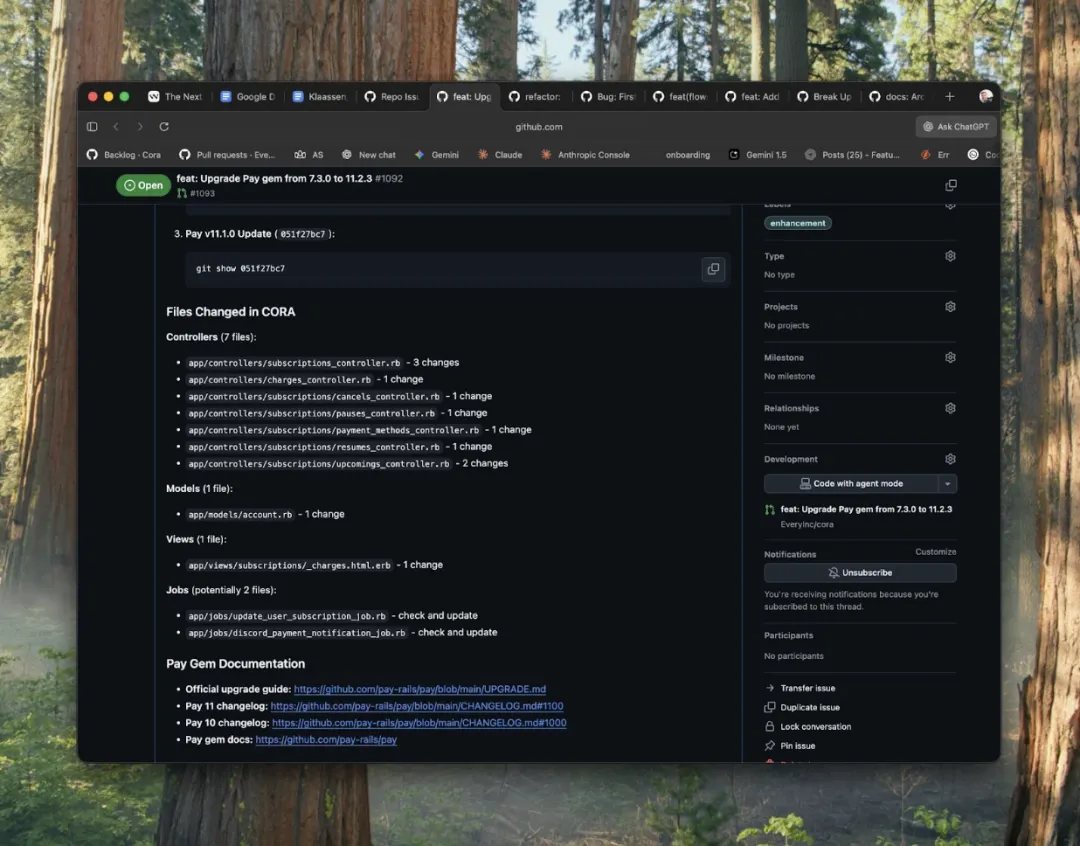Open the Claude bookmark
Image resolution: width=1080 pixels, height=846 pixels.
(x=501, y=155)
